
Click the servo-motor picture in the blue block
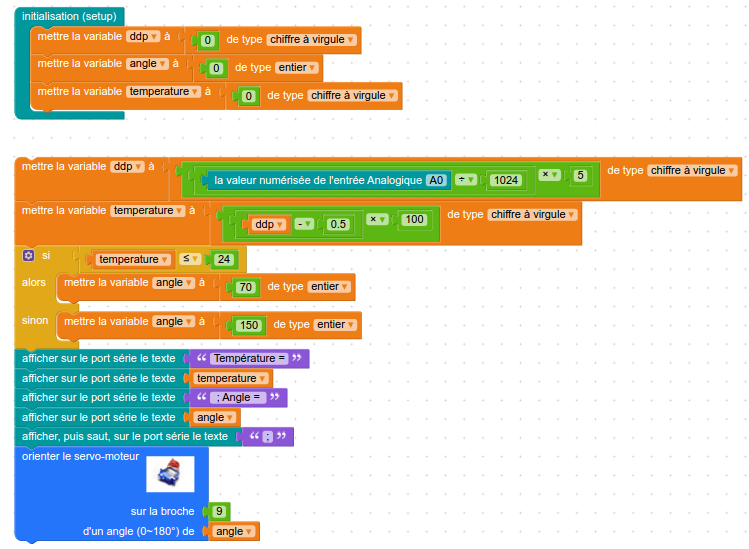[169, 473]
